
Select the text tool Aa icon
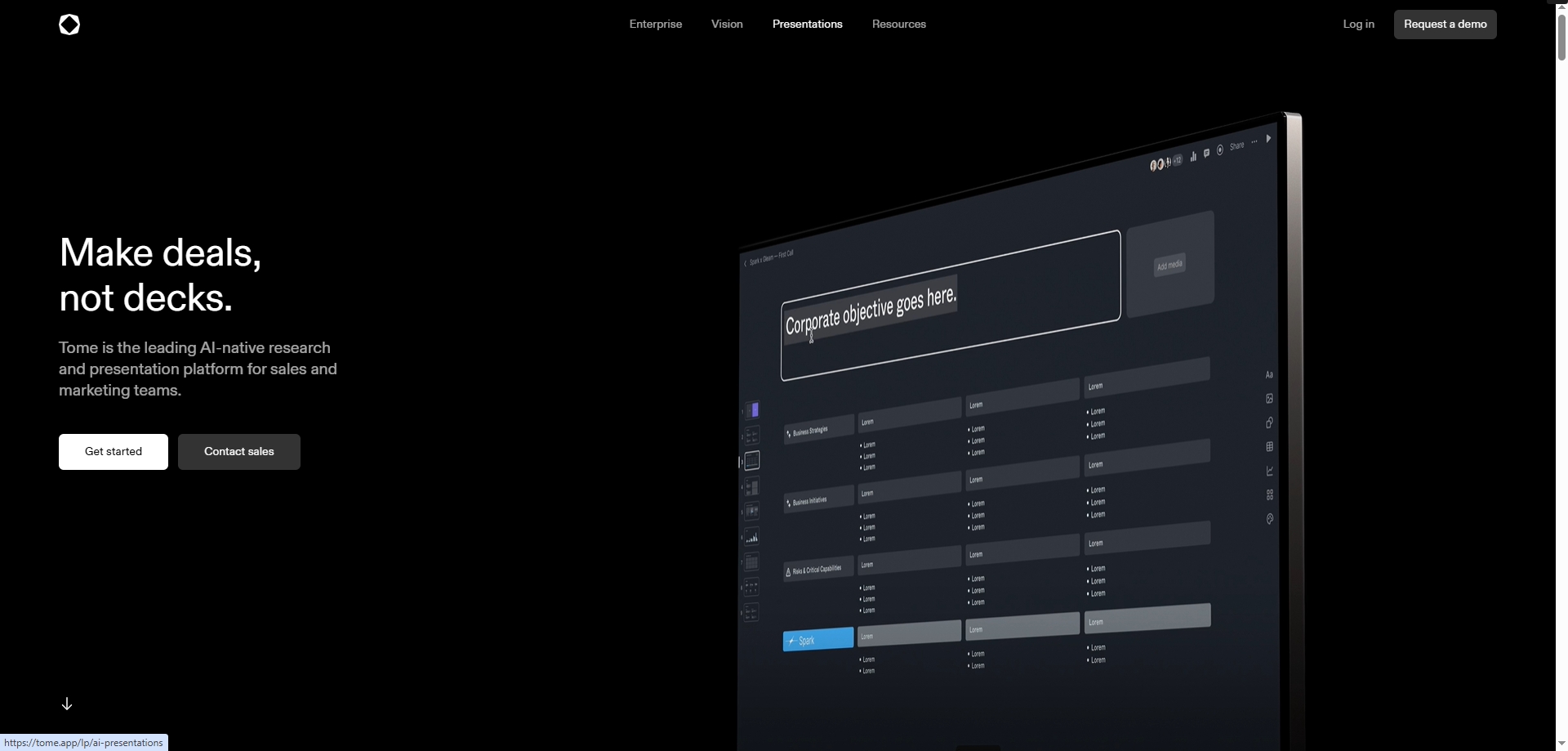tap(1269, 375)
